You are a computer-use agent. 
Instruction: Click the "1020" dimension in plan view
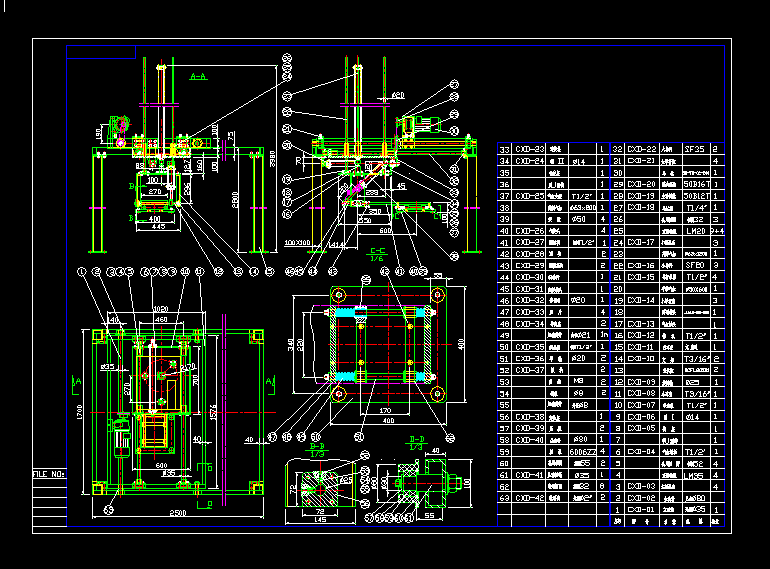[x=161, y=309]
